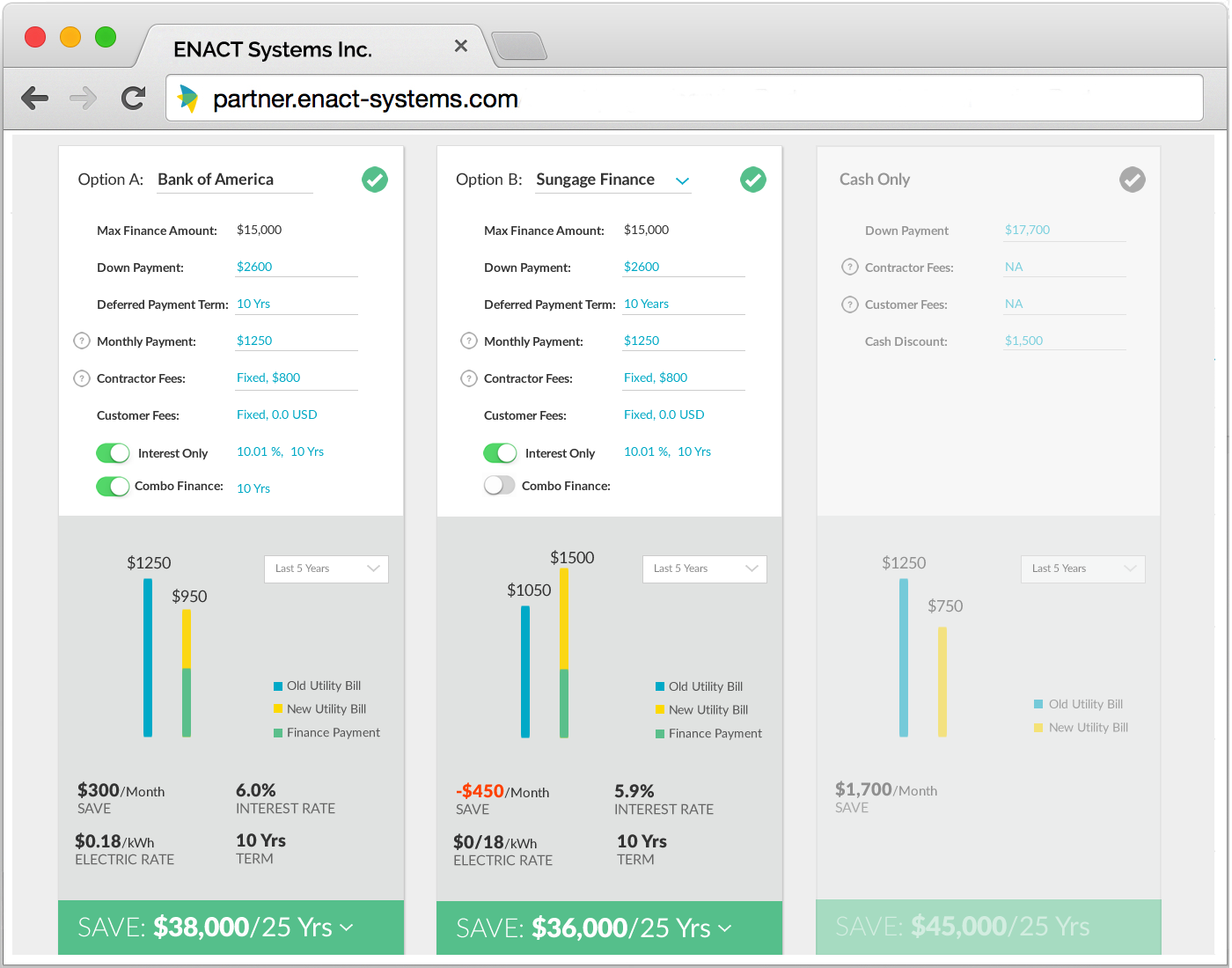
Task: Edit Cash Only Down Payment $17,700 field
Action: point(1065,230)
